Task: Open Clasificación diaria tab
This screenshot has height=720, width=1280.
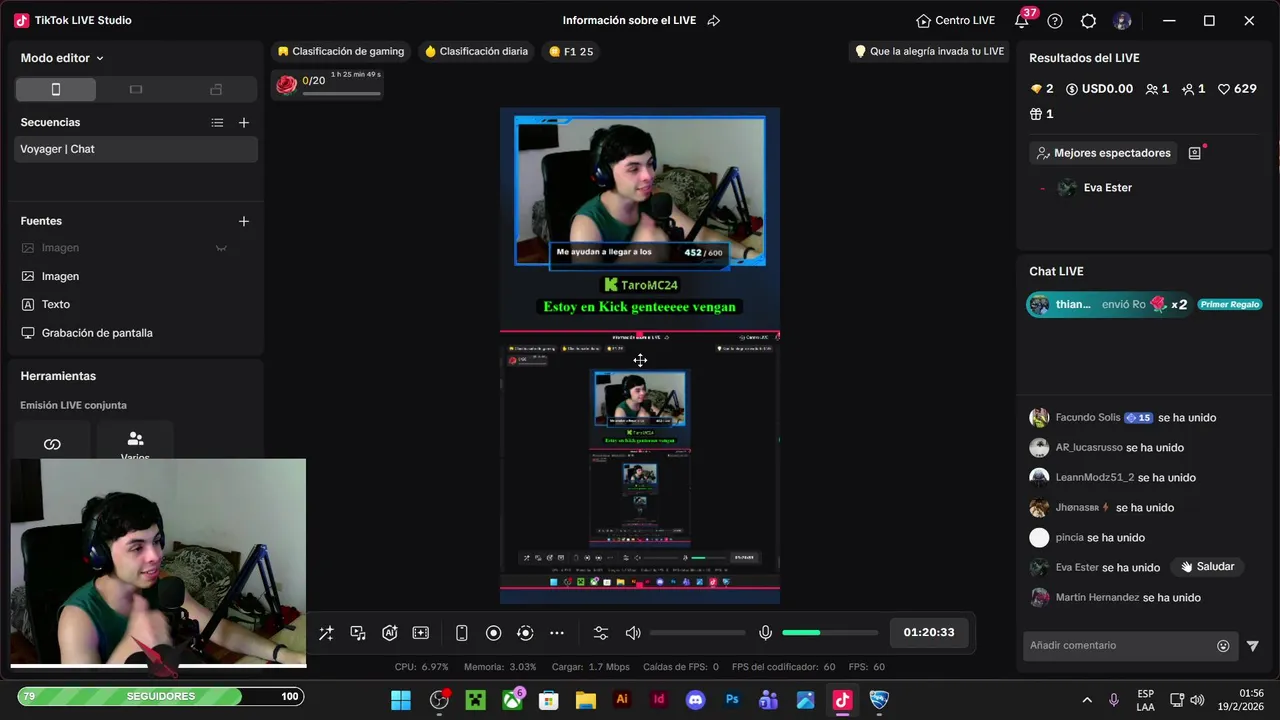Action: 476,51
